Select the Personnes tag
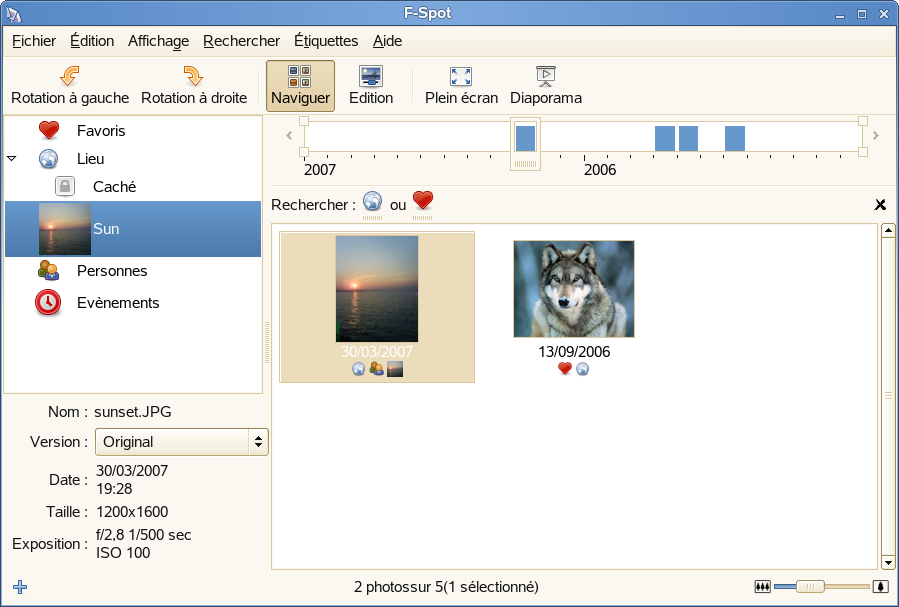The height and width of the screenshot is (607, 899). pos(112,271)
